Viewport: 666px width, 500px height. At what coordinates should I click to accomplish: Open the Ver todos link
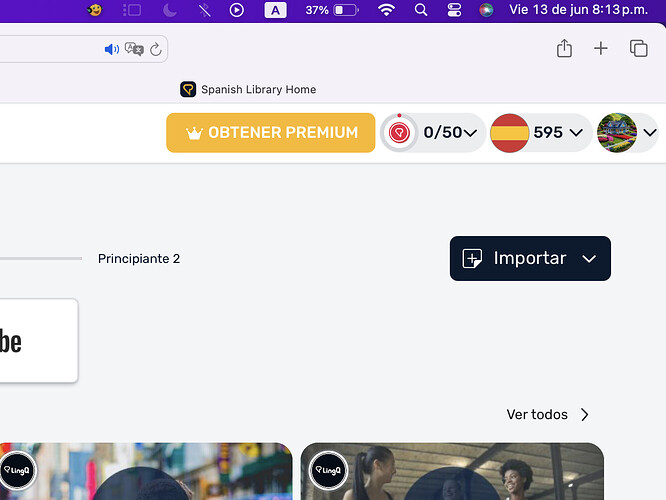click(537, 414)
